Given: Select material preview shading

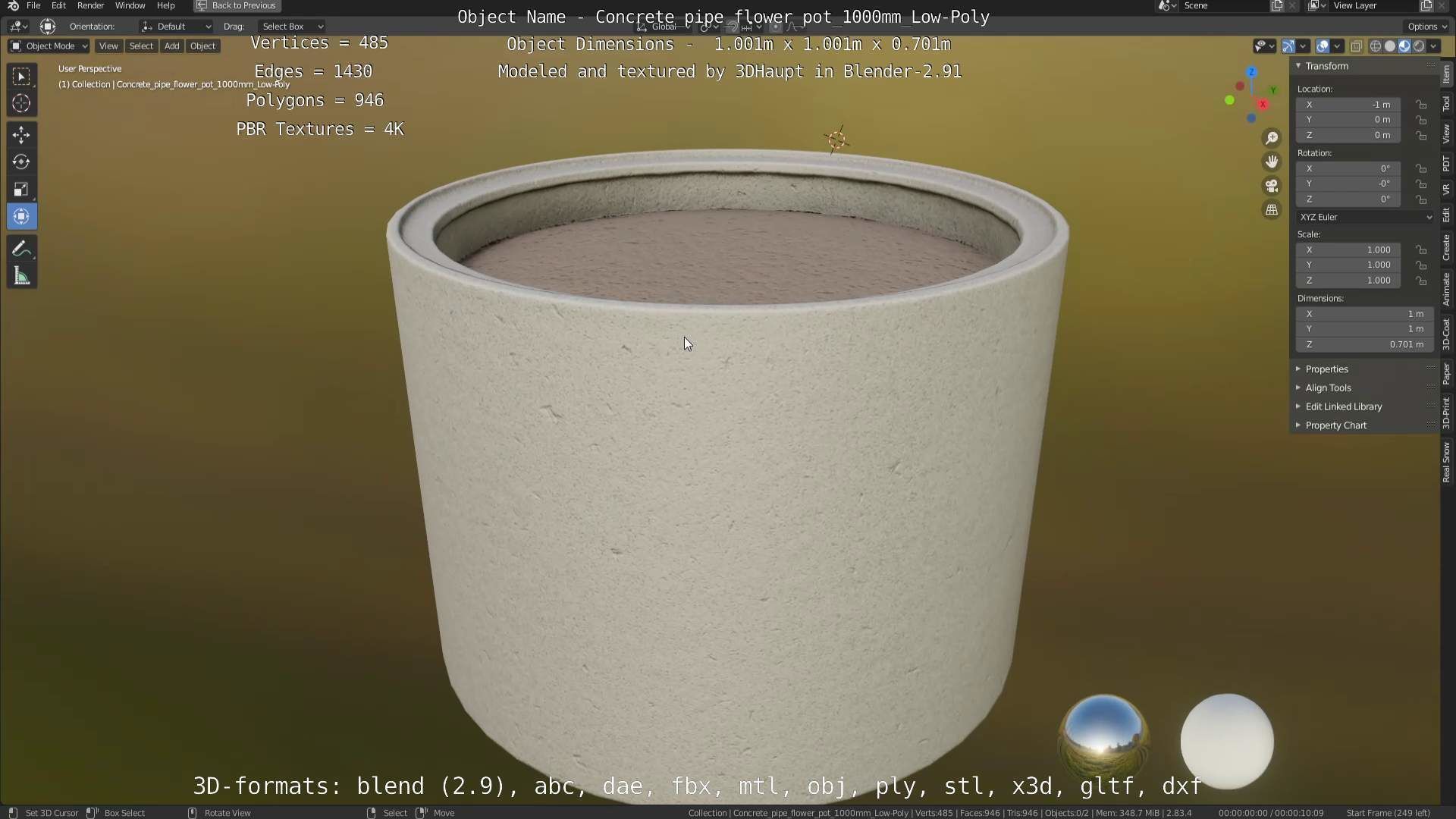Looking at the screenshot, I should 1404,46.
